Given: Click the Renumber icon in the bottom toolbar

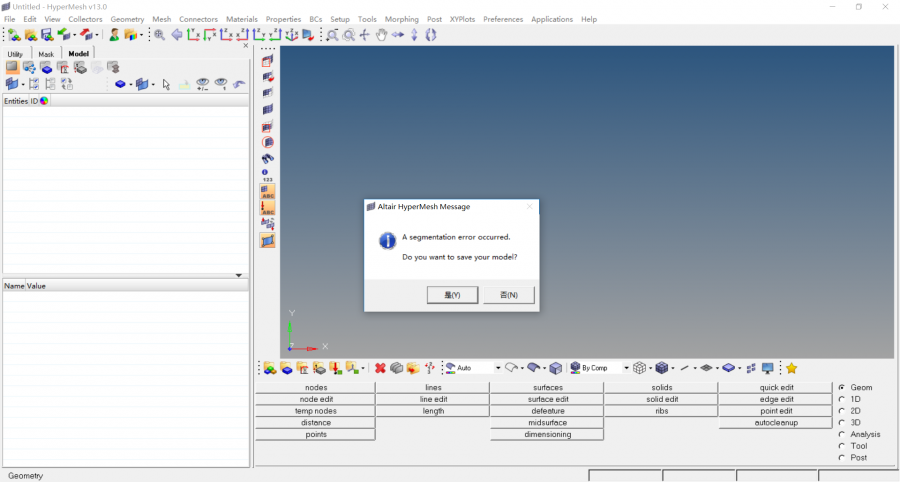Looking at the screenshot, I should [x=429, y=368].
